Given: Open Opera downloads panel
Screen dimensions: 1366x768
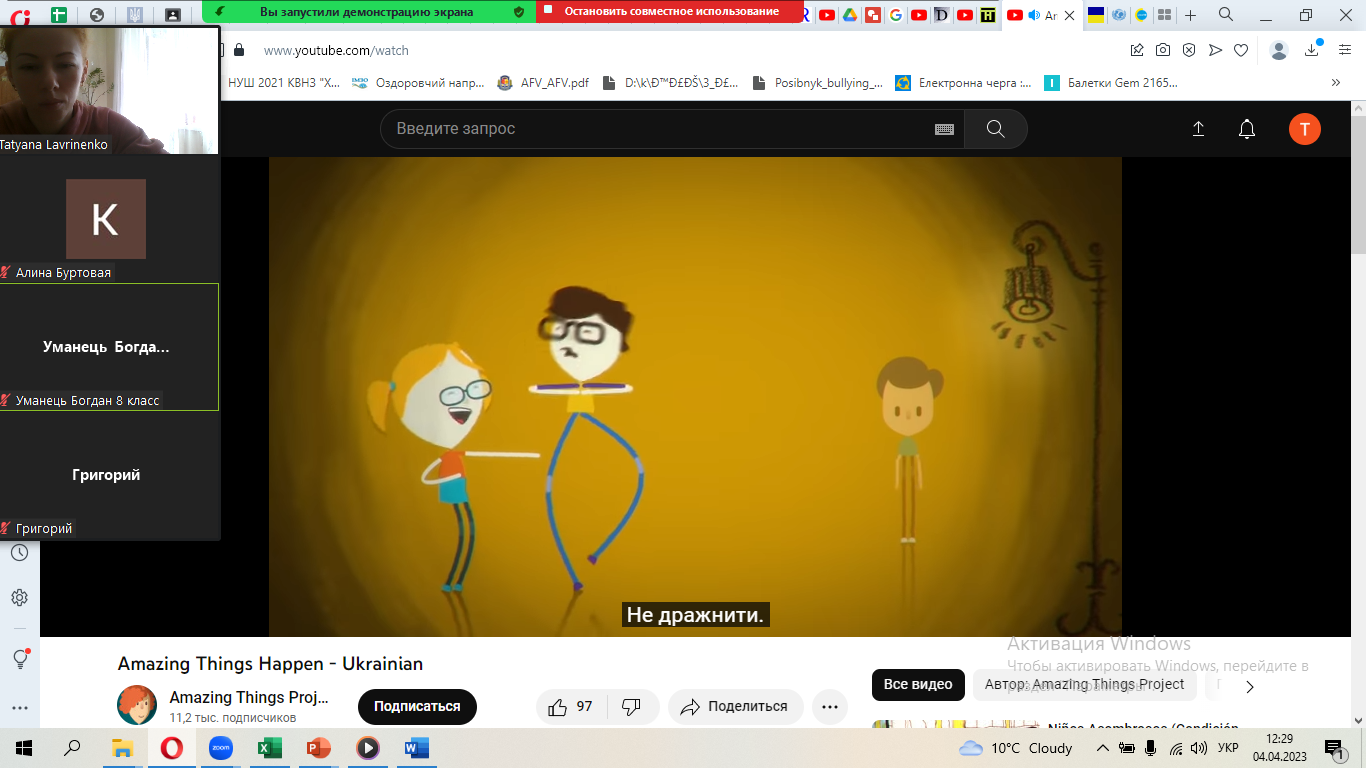Looking at the screenshot, I should [x=1312, y=50].
